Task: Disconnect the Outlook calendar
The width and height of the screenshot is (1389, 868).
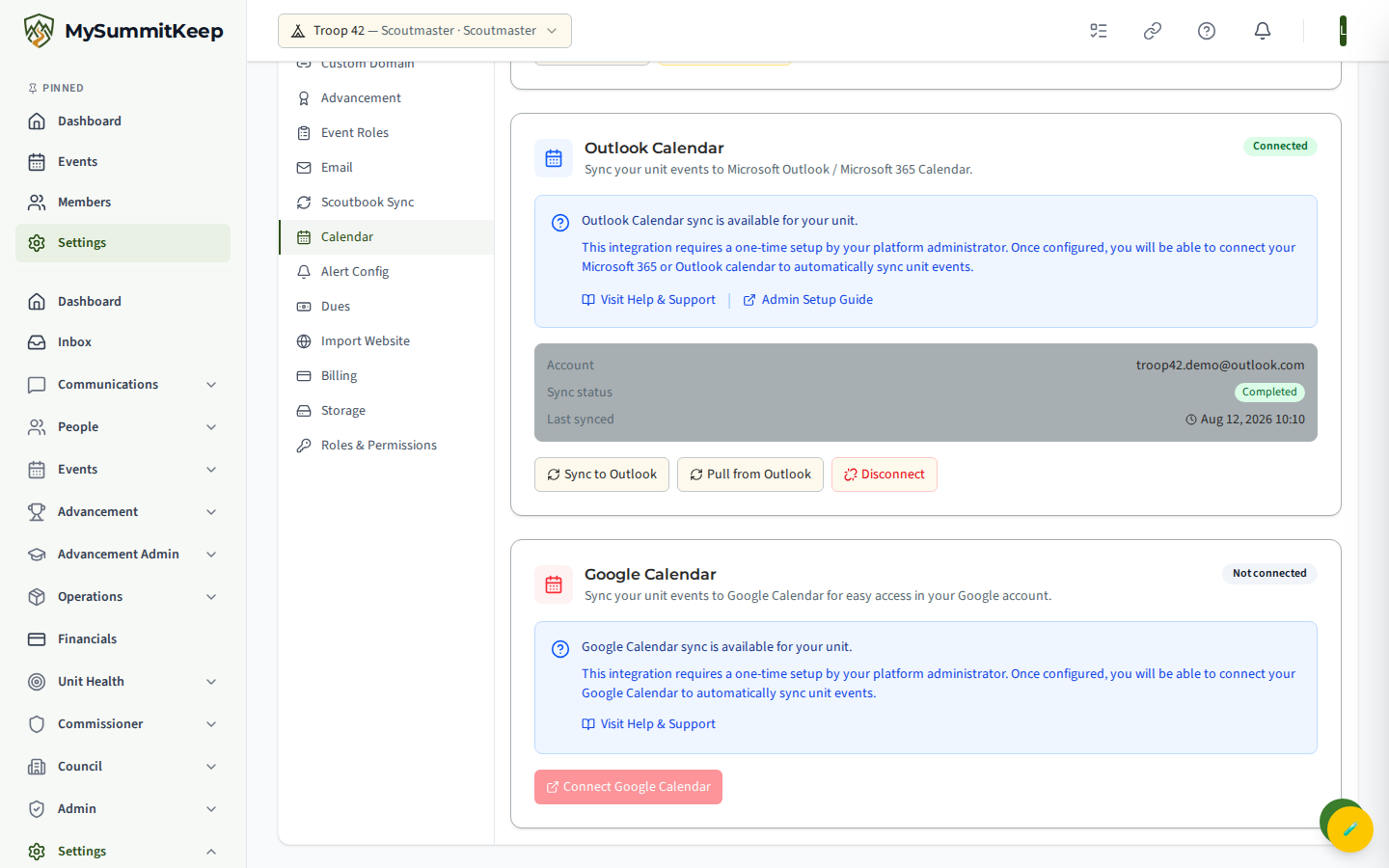Action: click(885, 475)
